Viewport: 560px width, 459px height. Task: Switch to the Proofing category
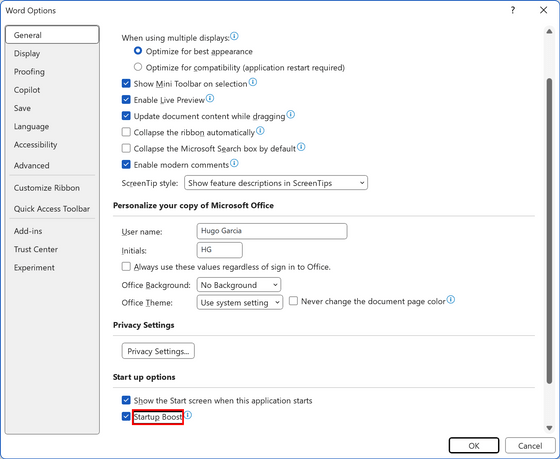29,72
